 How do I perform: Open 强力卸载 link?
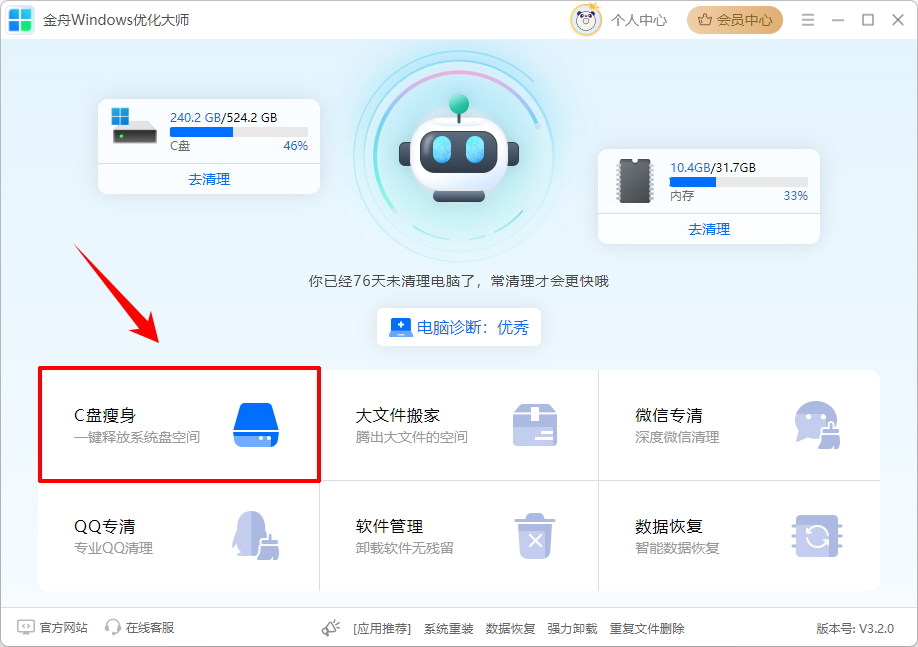(x=572, y=628)
